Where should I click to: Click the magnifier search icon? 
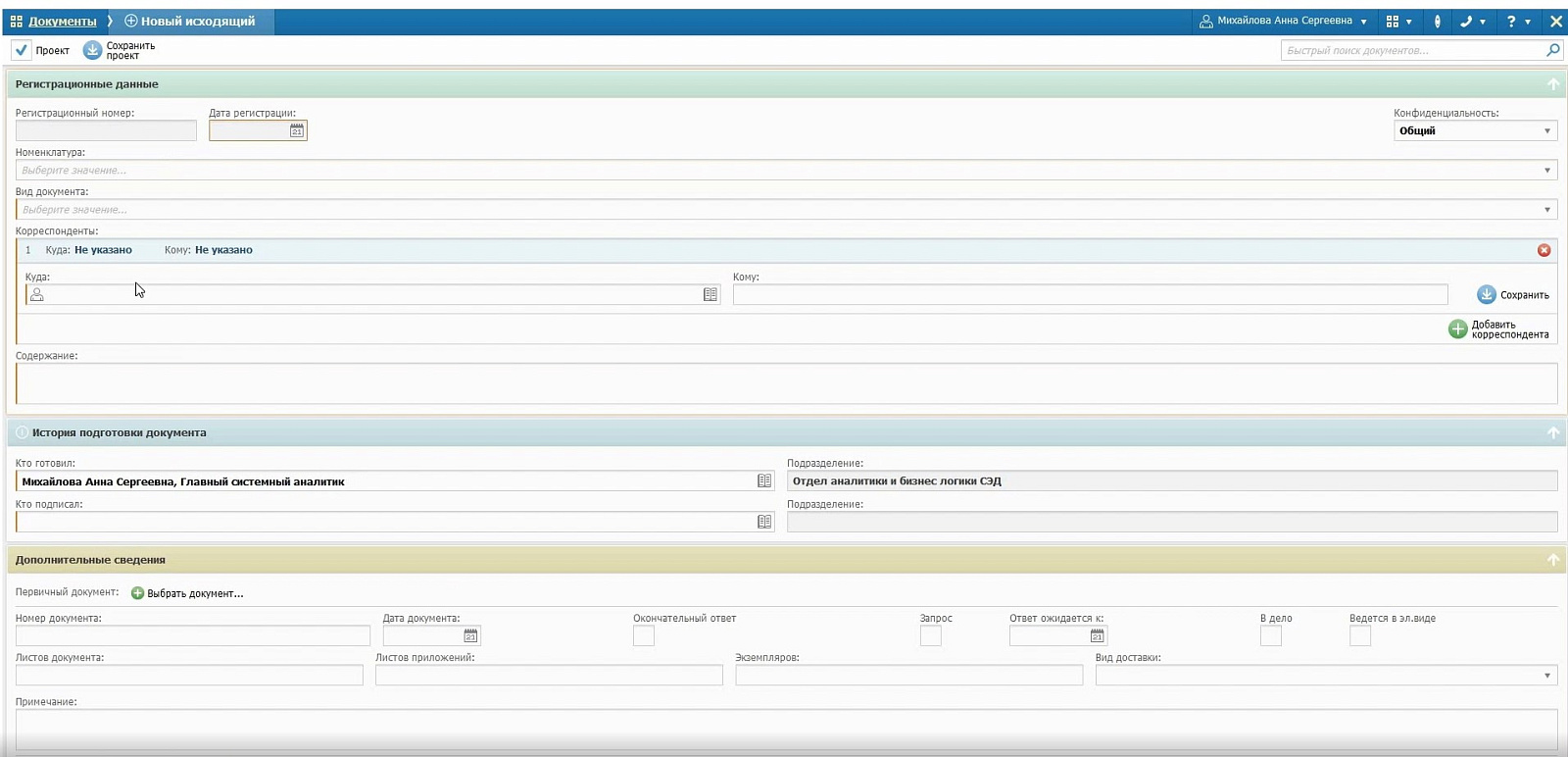coord(1552,50)
